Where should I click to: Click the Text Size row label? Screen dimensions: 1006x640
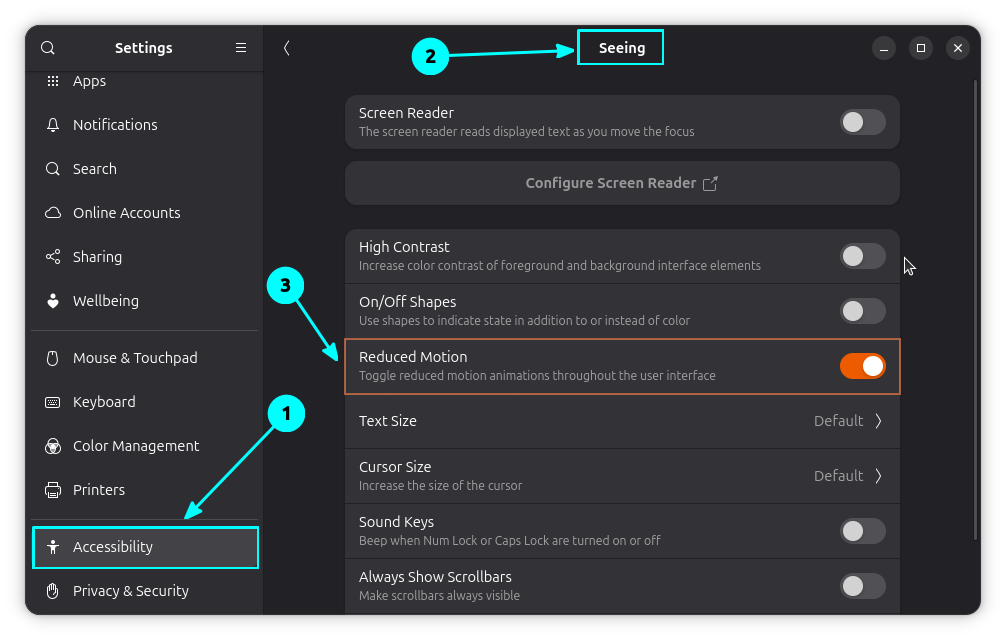pos(388,421)
